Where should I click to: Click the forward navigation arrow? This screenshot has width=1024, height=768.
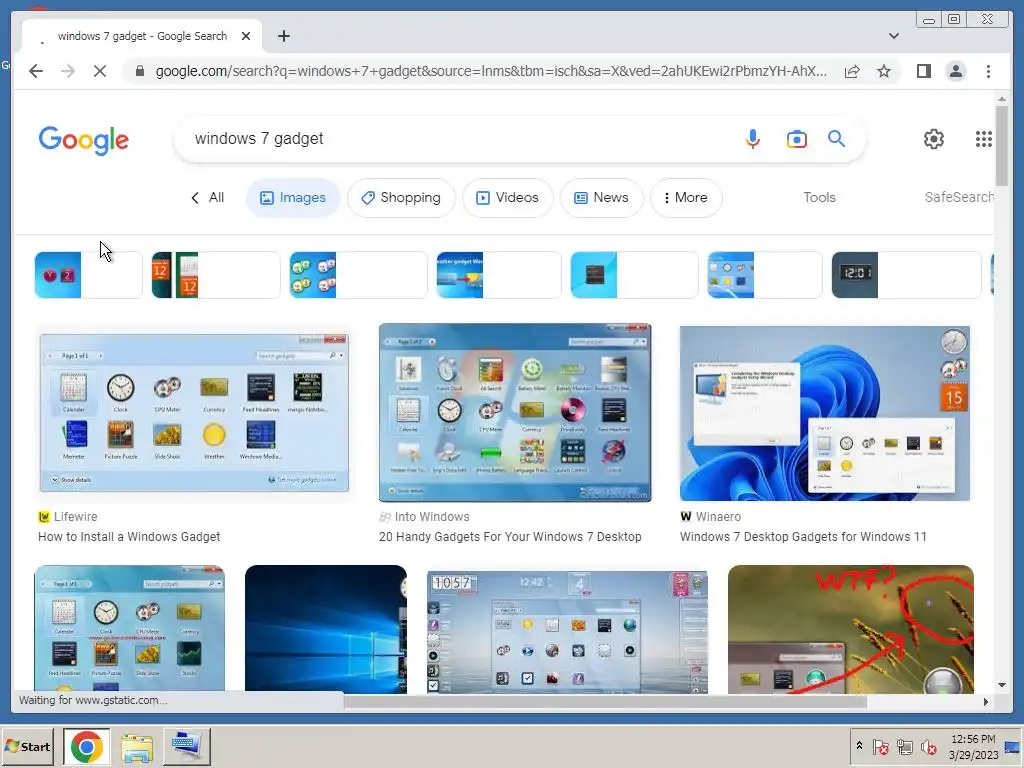[68, 71]
